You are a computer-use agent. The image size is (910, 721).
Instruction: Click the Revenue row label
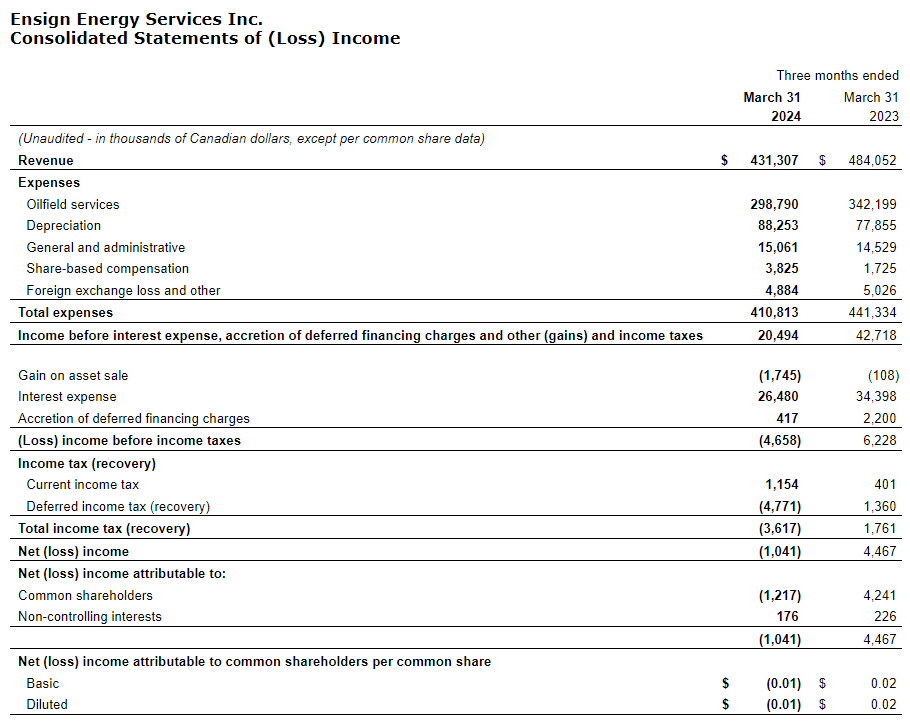point(46,160)
